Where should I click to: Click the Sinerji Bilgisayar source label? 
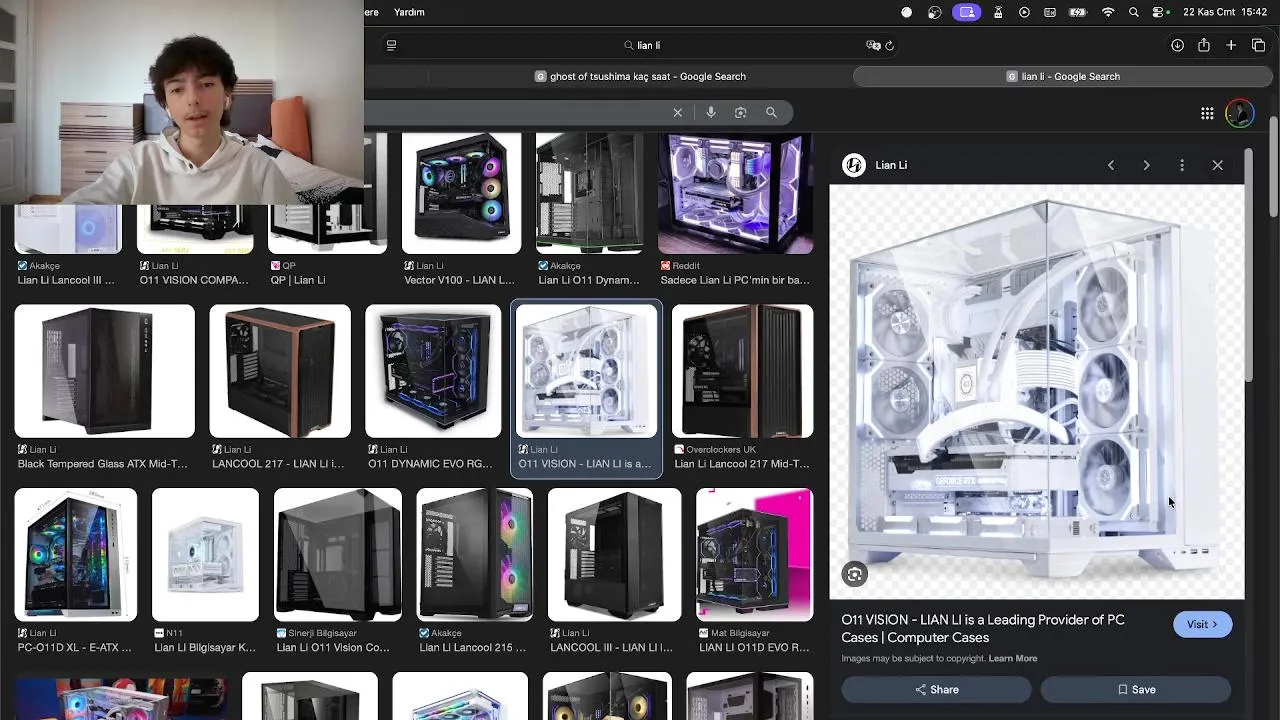(x=323, y=633)
